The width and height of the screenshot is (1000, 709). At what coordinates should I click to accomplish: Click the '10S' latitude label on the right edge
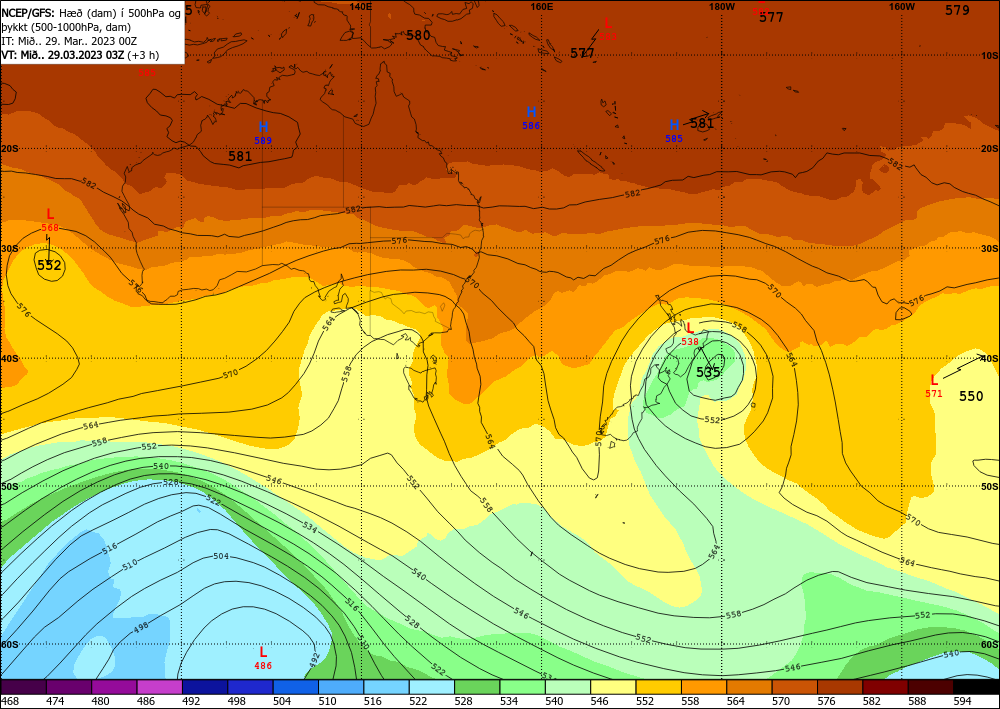989,55
